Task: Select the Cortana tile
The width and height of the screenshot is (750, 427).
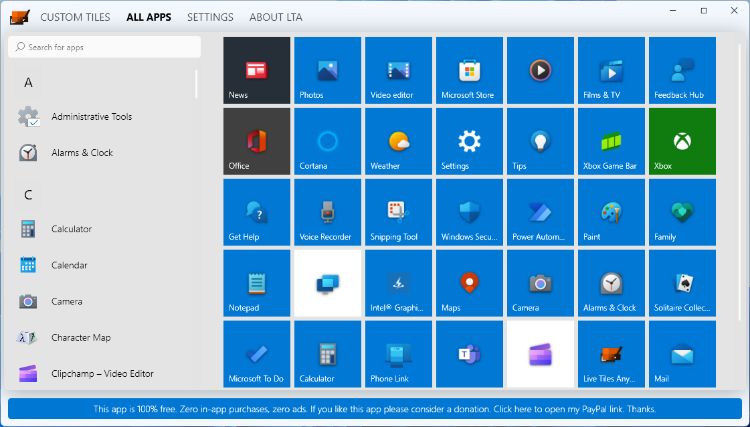Action: (x=327, y=141)
